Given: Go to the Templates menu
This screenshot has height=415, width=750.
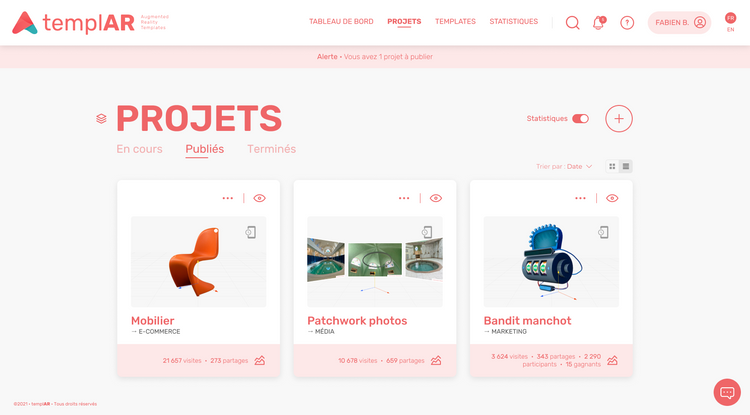Looking at the screenshot, I should [455, 22].
